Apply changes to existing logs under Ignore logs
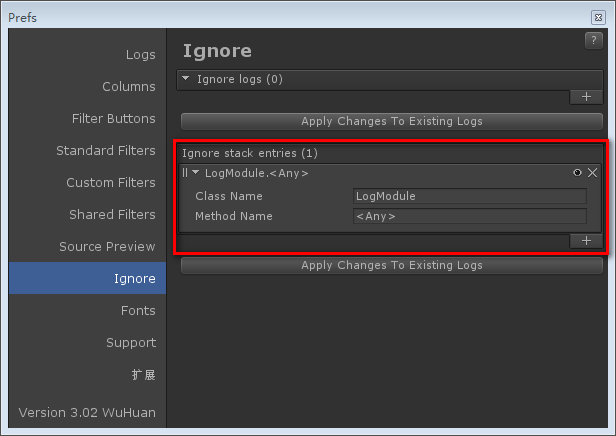Viewport: 616px width, 436px height. pyautogui.click(x=392, y=121)
